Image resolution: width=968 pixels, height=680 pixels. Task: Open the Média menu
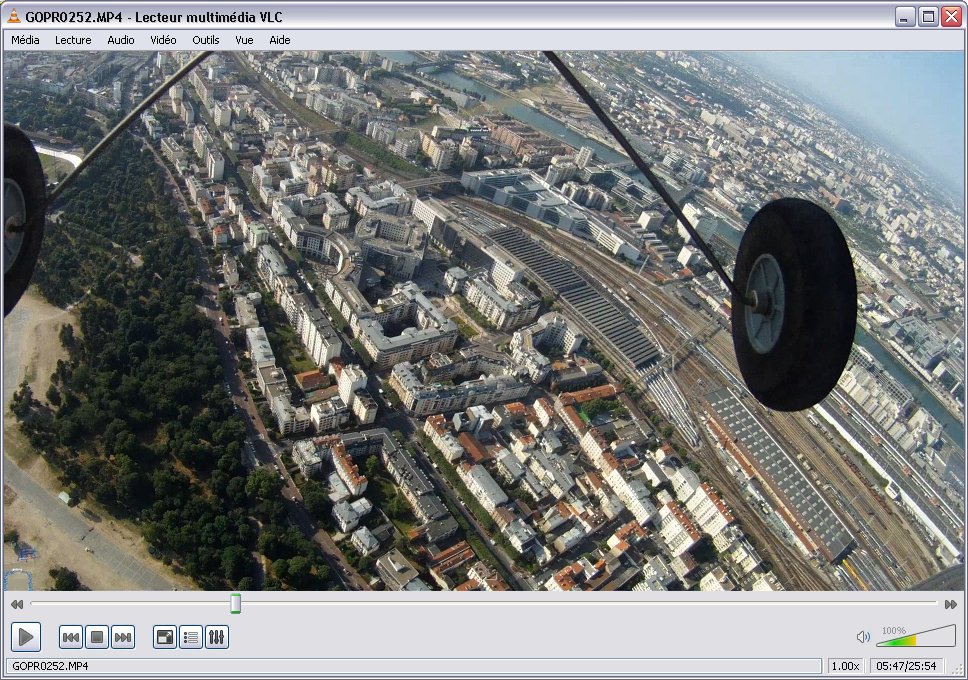pos(25,40)
